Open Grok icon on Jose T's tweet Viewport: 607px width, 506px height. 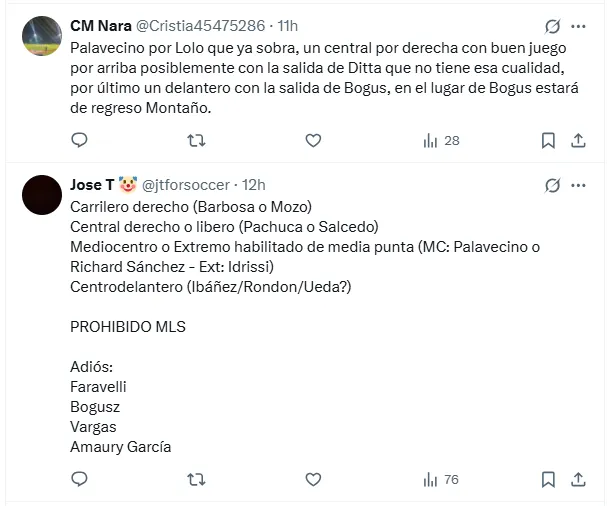tap(551, 185)
